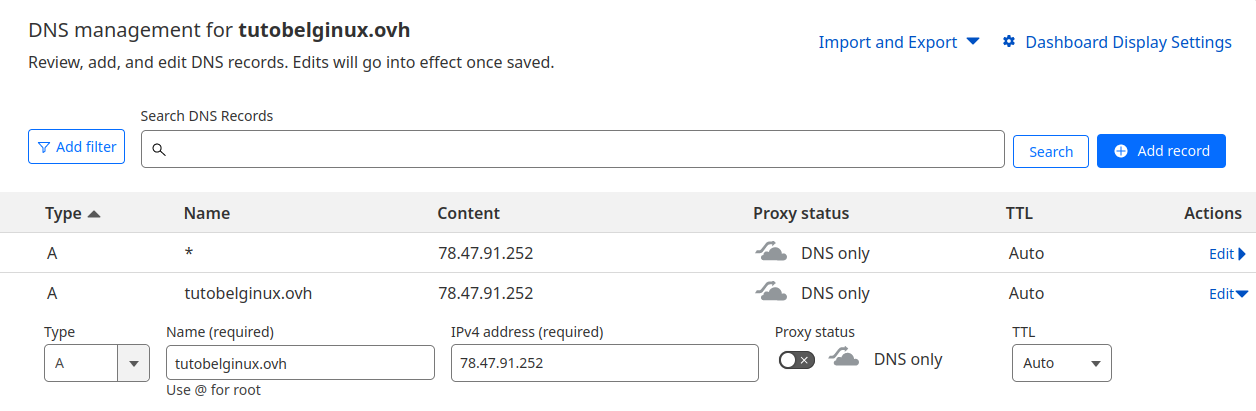The height and width of the screenshot is (411, 1256).
Task: Click the gray cloud in tutobelginux.ovh row
Action: pos(770,292)
